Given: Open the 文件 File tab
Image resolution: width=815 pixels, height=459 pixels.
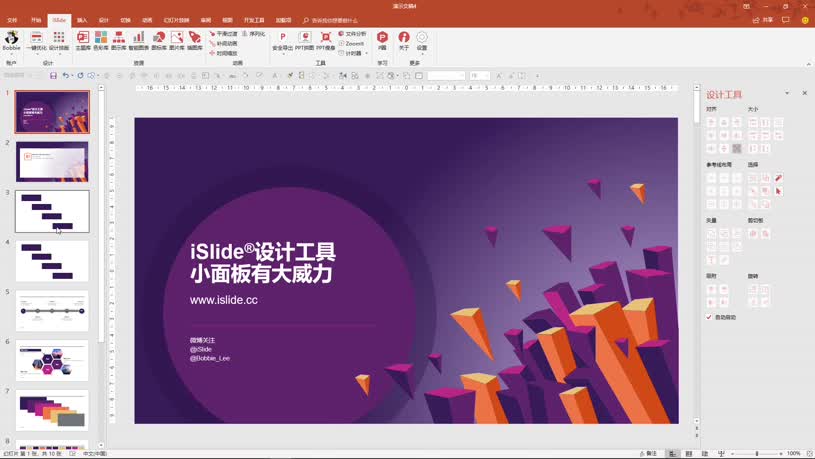Looking at the screenshot, I should point(12,20).
